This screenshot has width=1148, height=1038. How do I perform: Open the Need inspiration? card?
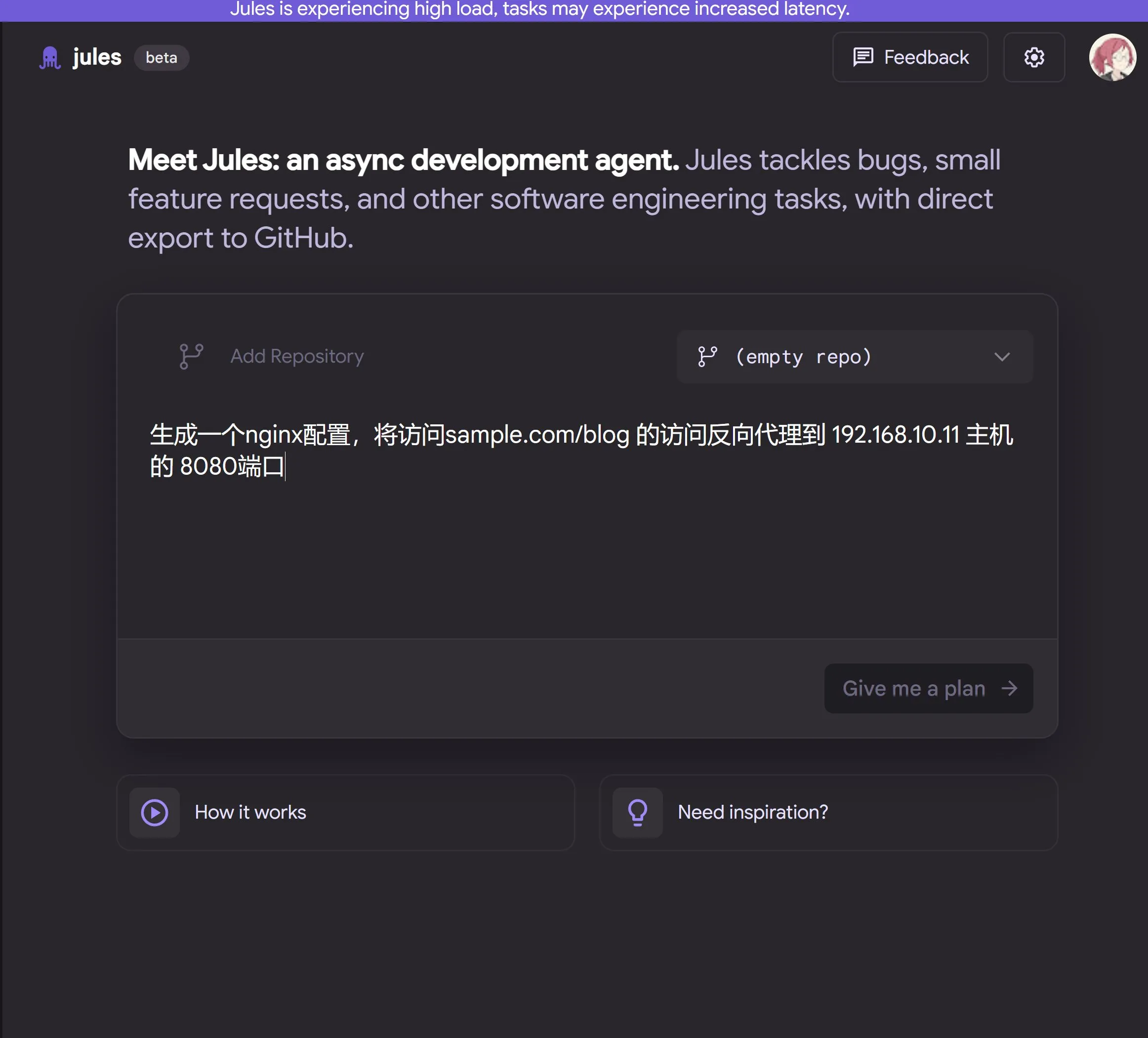pos(828,812)
